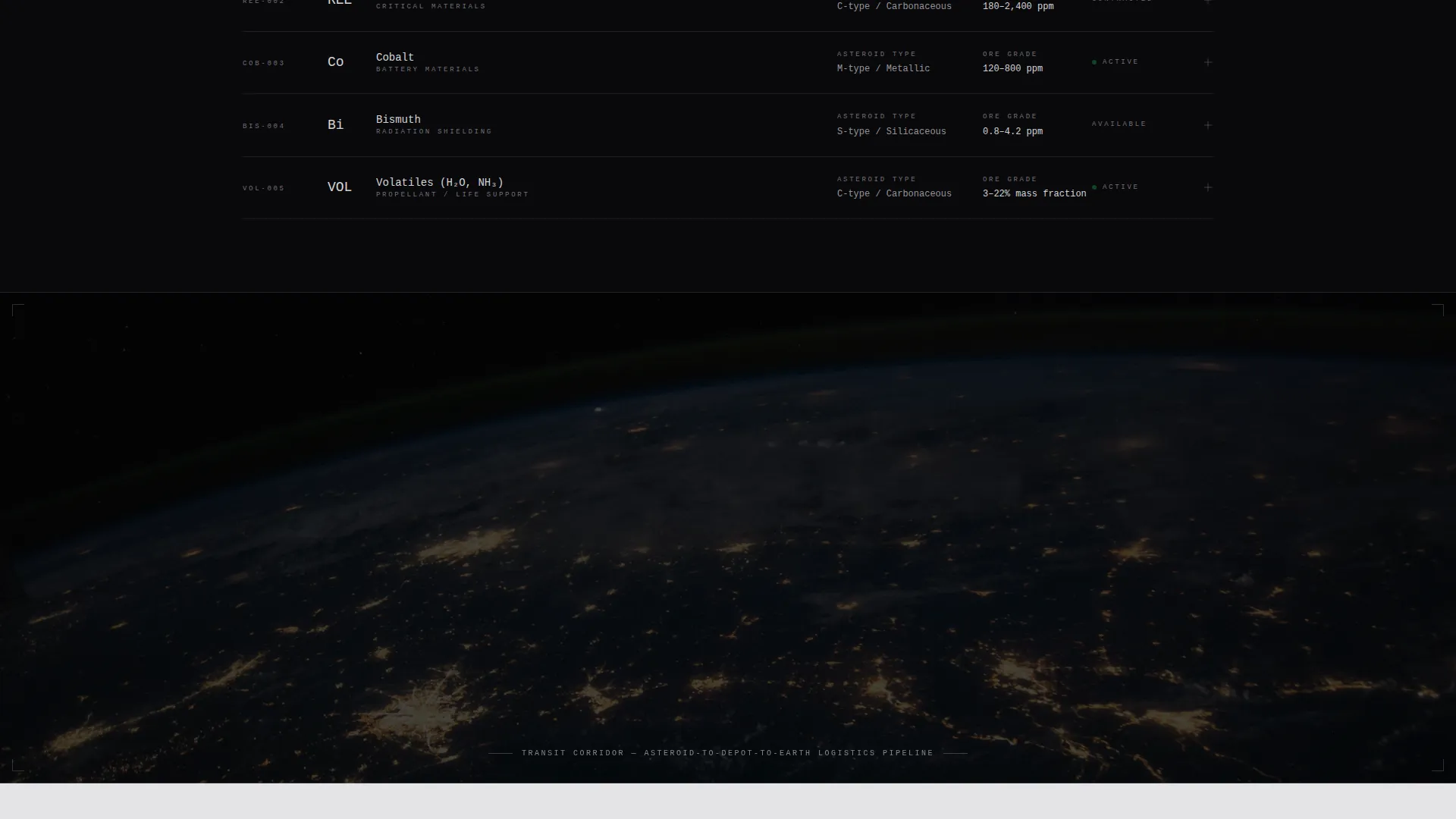
Task: Click the Cobalt ACTIVE status indicator
Action: (1116, 61)
